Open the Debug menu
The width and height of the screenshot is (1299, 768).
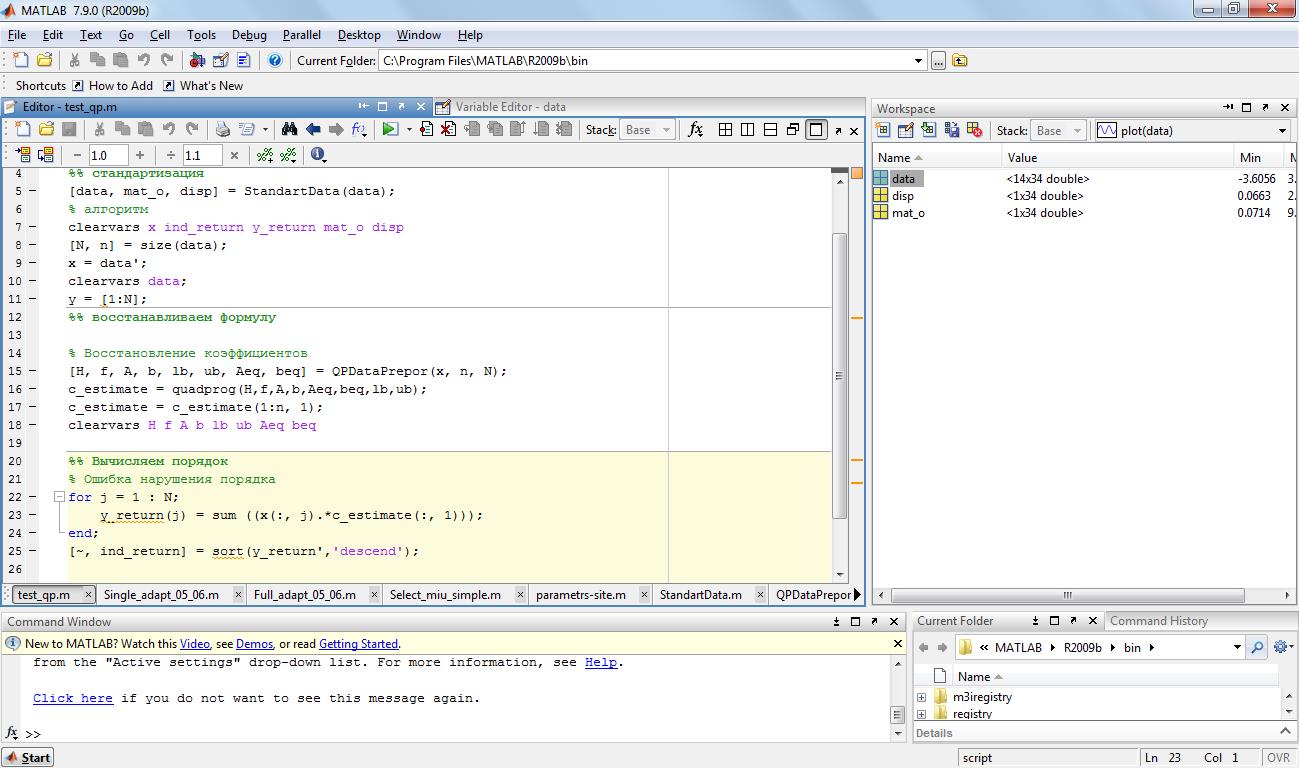click(x=249, y=35)
